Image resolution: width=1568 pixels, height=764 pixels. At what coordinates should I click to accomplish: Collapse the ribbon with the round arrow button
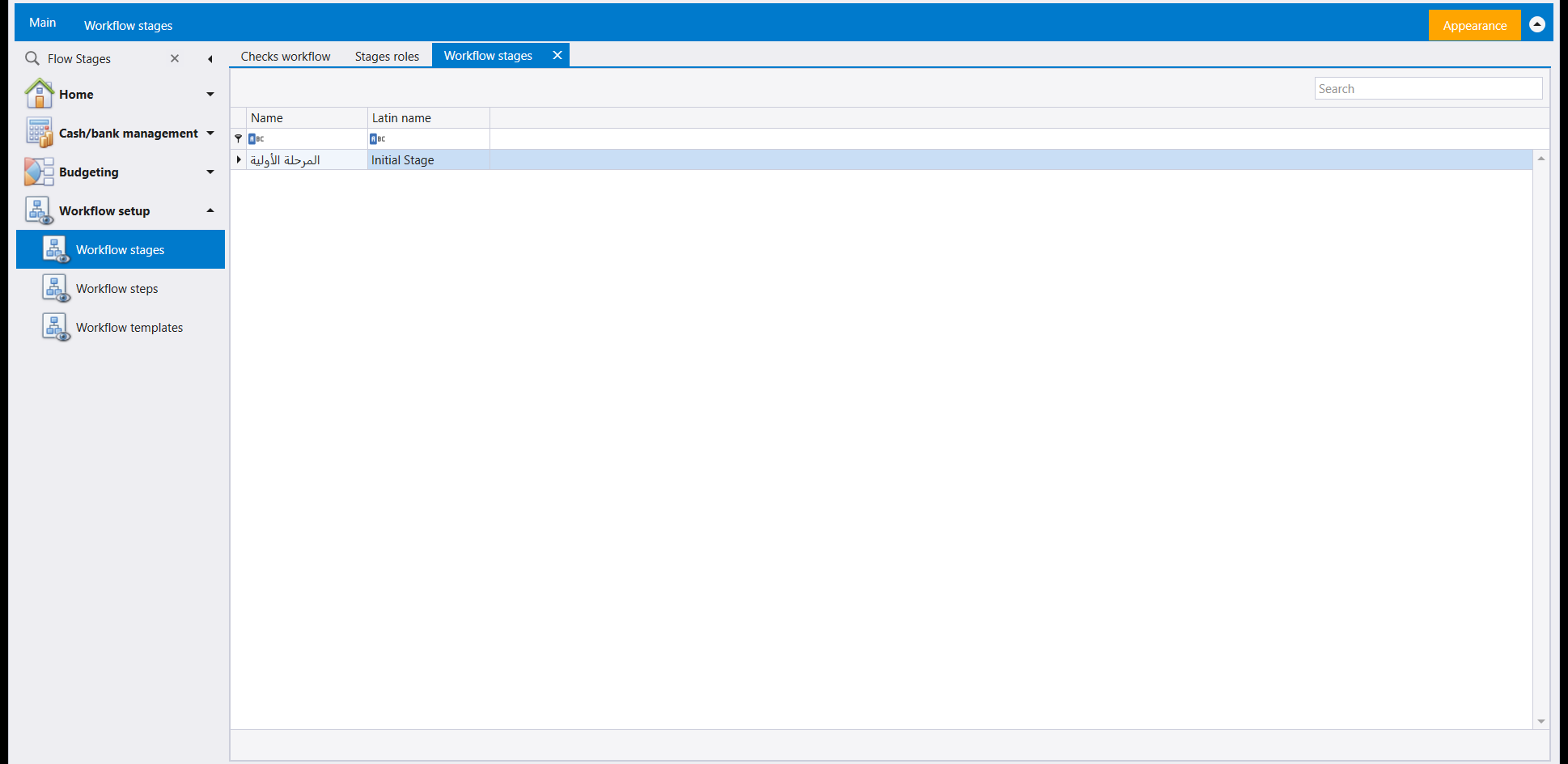pyautogui.click(x=1537, y=25)
